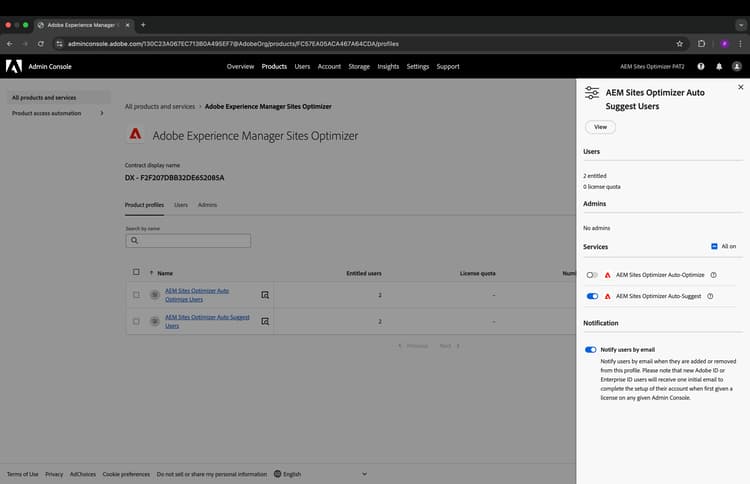Open the browser three-dot menu
The height and width of the screenshot is (484, 750).
[x=740, y=44]
